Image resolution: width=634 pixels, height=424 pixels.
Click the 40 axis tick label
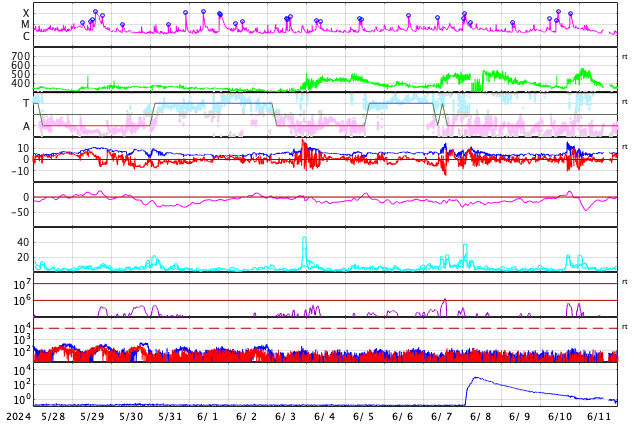[x=23, y=243]
